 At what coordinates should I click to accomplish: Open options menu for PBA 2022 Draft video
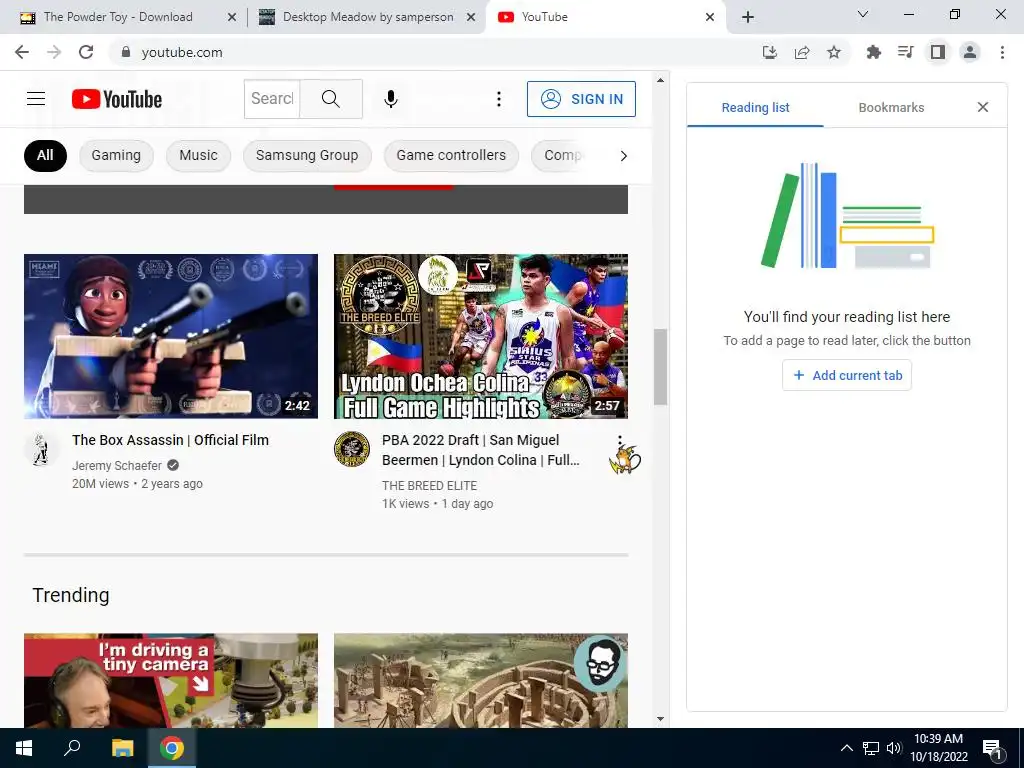click(x=620, y=441)
